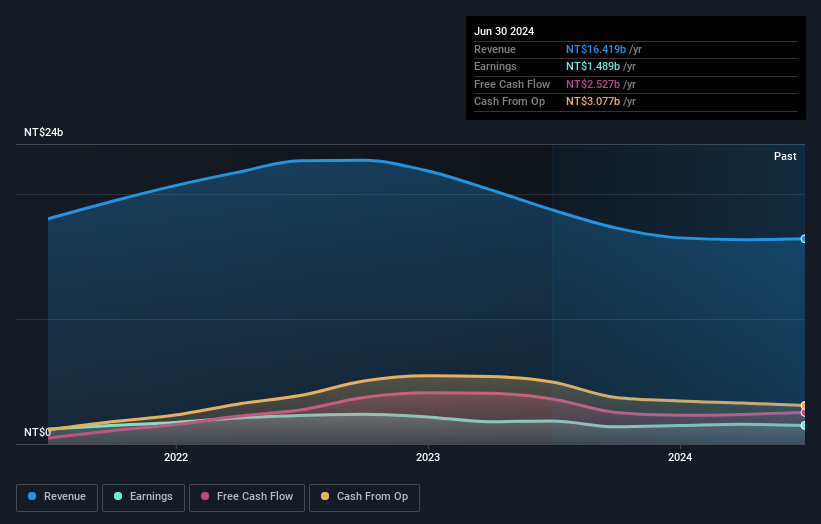Click the NT$0 y-axis label
821x524 pixels.
[37, 432]
